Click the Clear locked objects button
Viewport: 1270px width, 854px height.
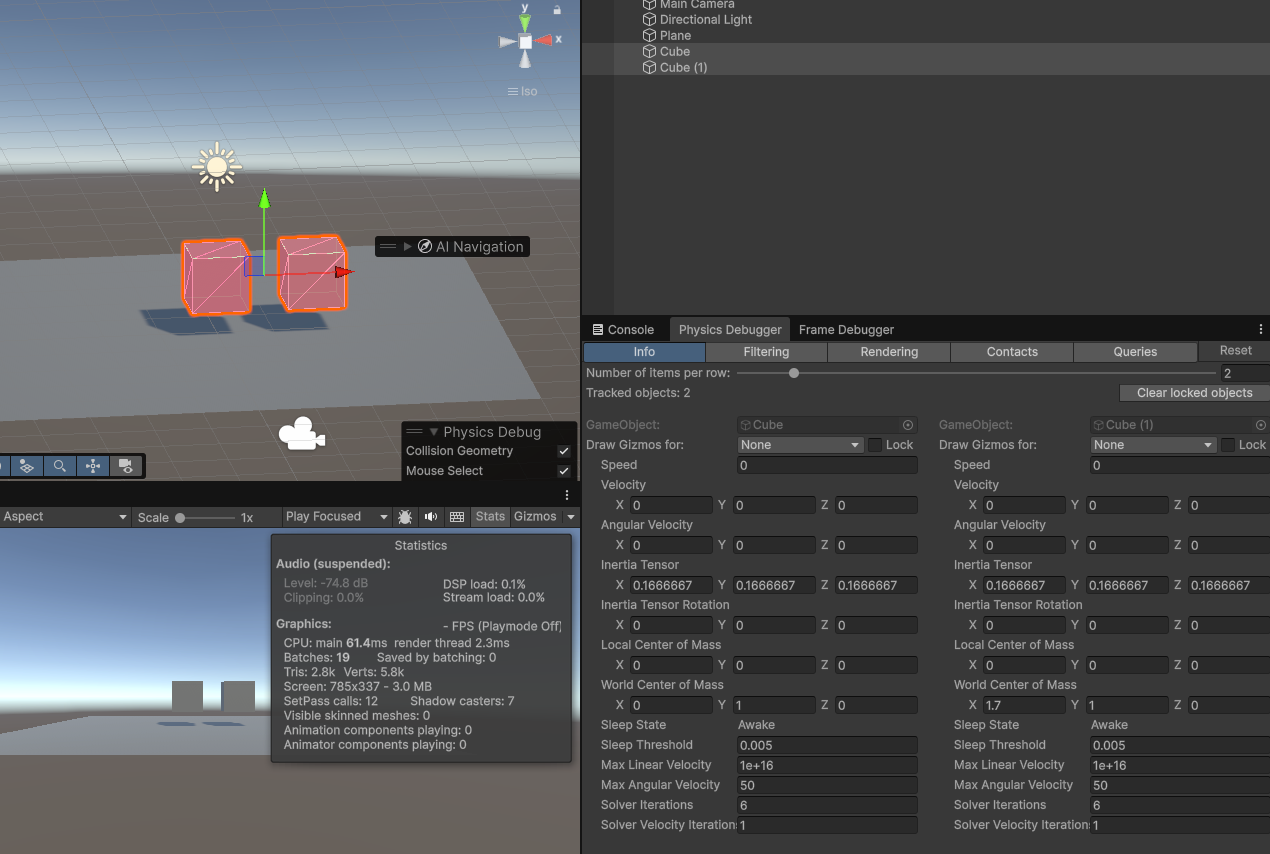click(x=1194, y=393)
